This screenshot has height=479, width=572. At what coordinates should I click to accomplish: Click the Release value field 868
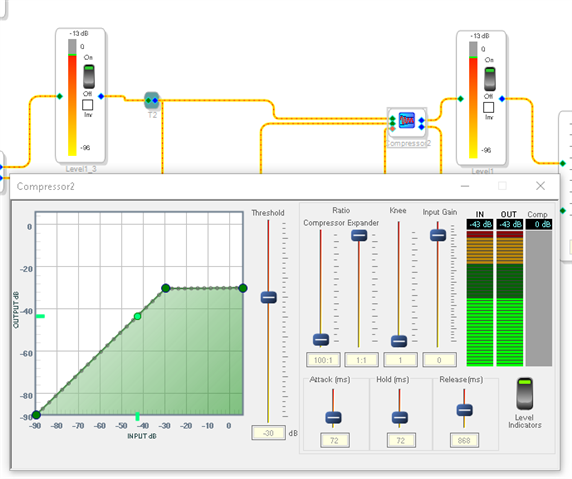[x=464, y=440]
